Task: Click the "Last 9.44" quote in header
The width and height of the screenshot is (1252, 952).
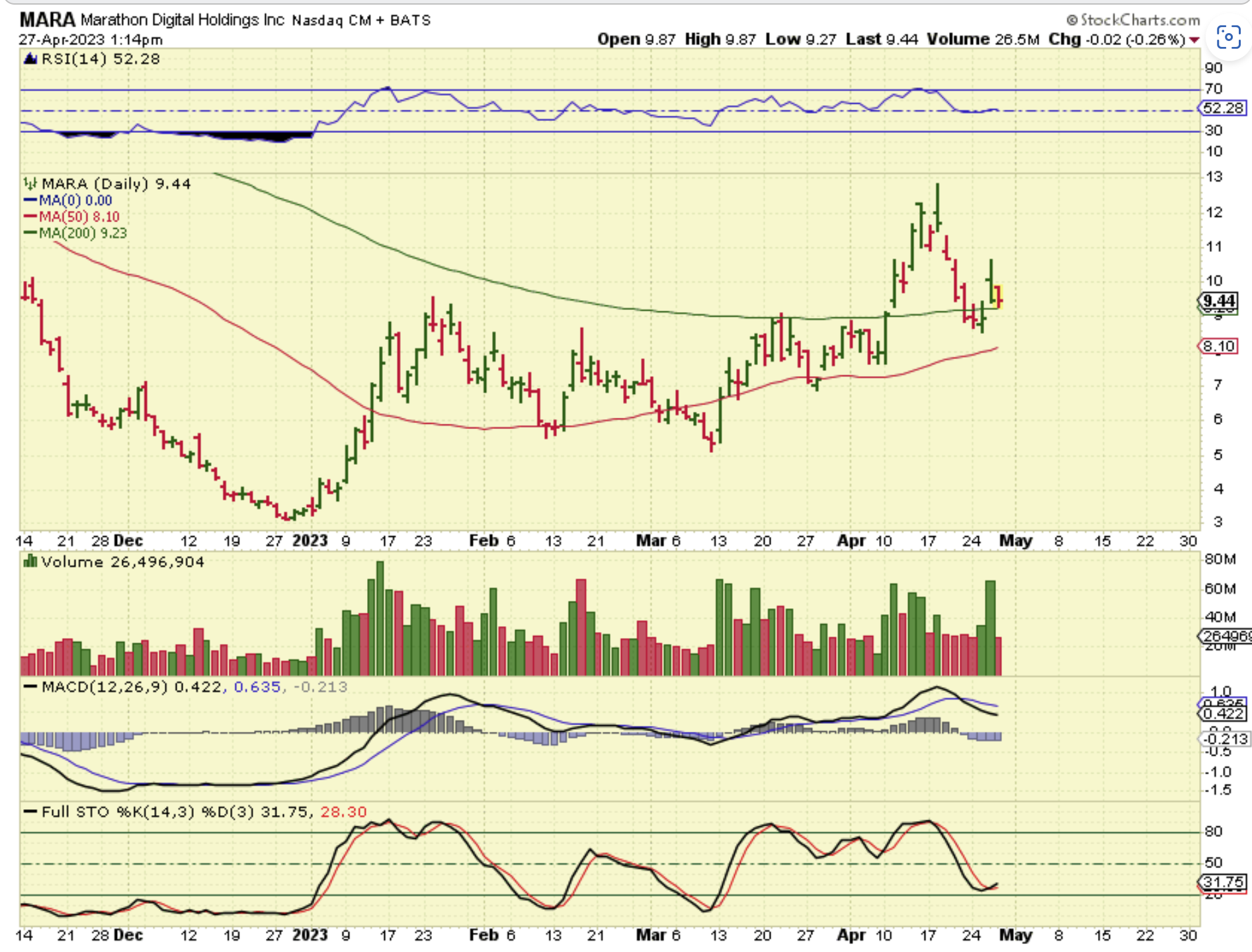Action: click(882, 40)
